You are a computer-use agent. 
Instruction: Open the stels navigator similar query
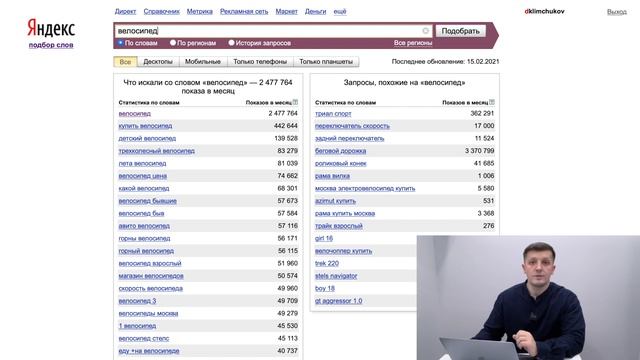pos(336,276)
